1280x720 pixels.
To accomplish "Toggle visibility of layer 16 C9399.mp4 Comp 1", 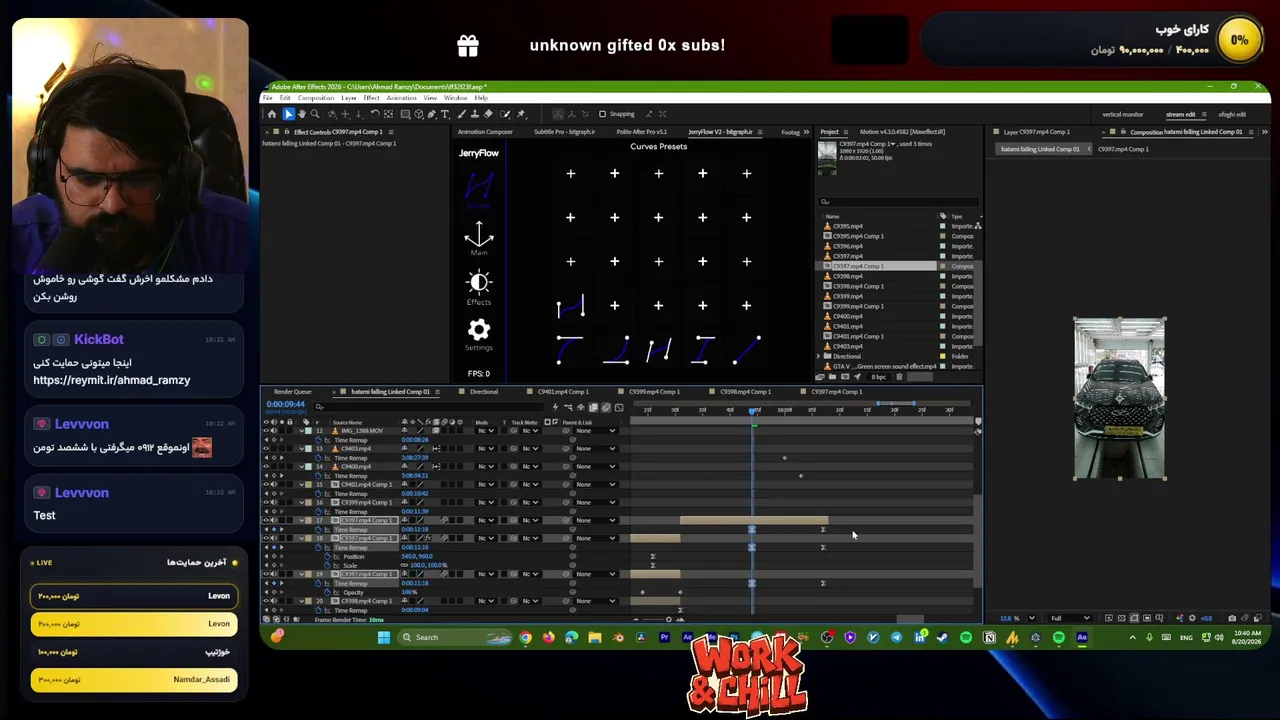I will tap(267, 503).
